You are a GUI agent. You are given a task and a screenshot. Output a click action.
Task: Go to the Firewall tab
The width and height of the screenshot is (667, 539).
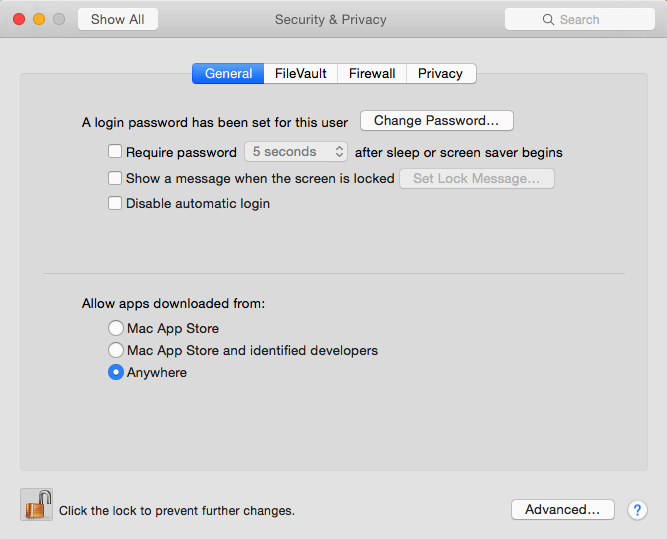[372, 74]
